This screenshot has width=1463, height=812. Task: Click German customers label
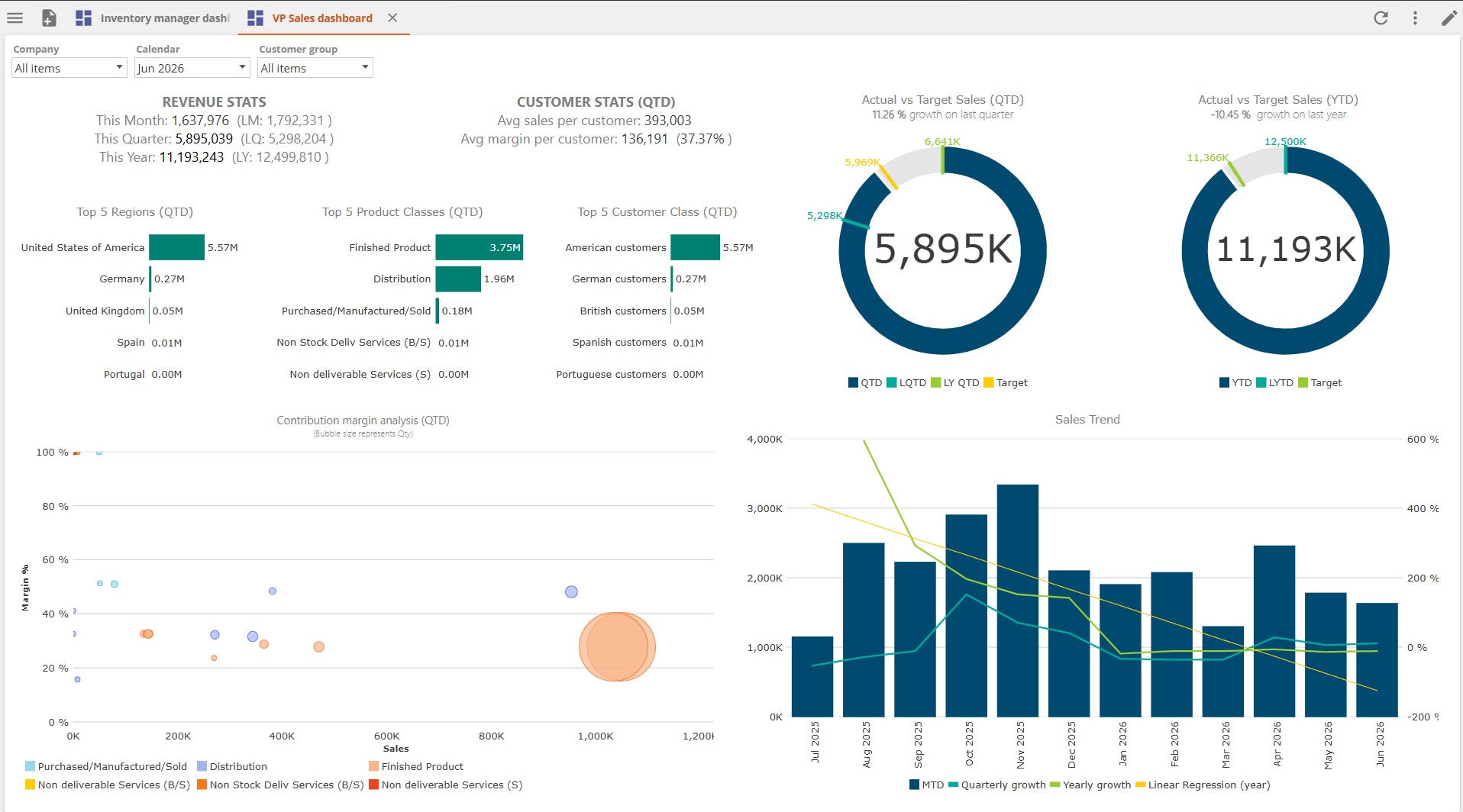(x=619, y=279)
